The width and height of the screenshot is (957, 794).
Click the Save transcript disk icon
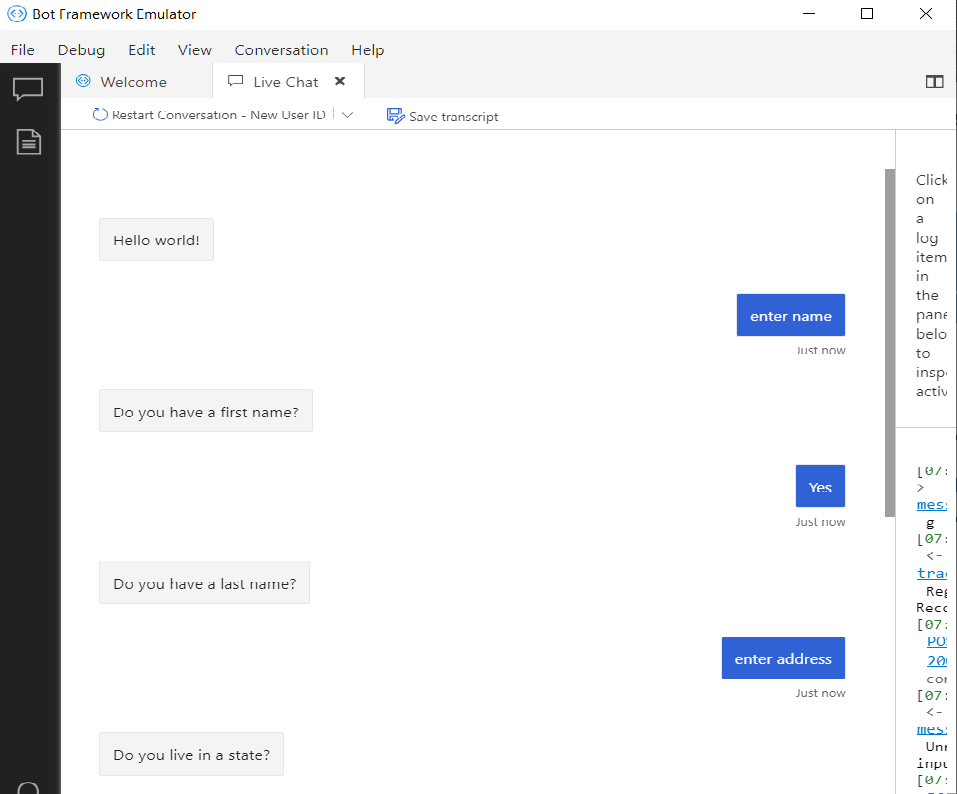(395, 116)
